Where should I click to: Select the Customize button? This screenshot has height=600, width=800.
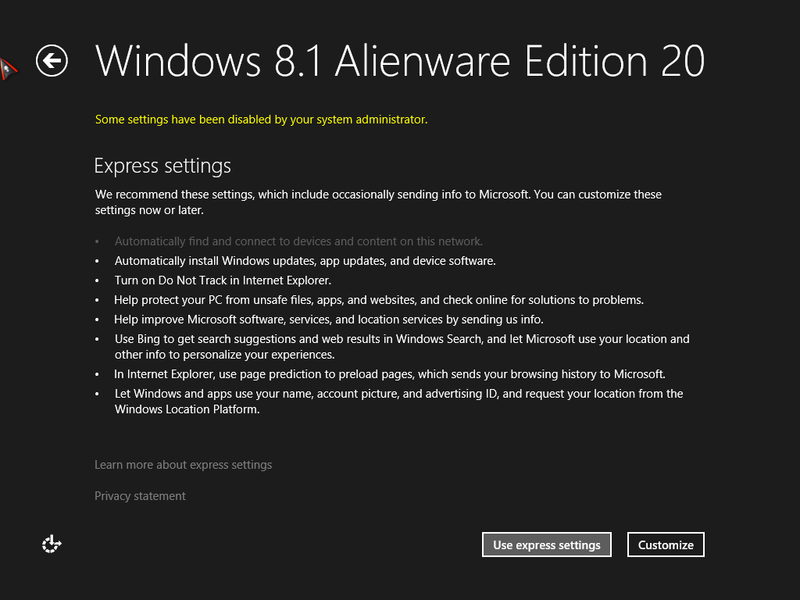(665, 545)
